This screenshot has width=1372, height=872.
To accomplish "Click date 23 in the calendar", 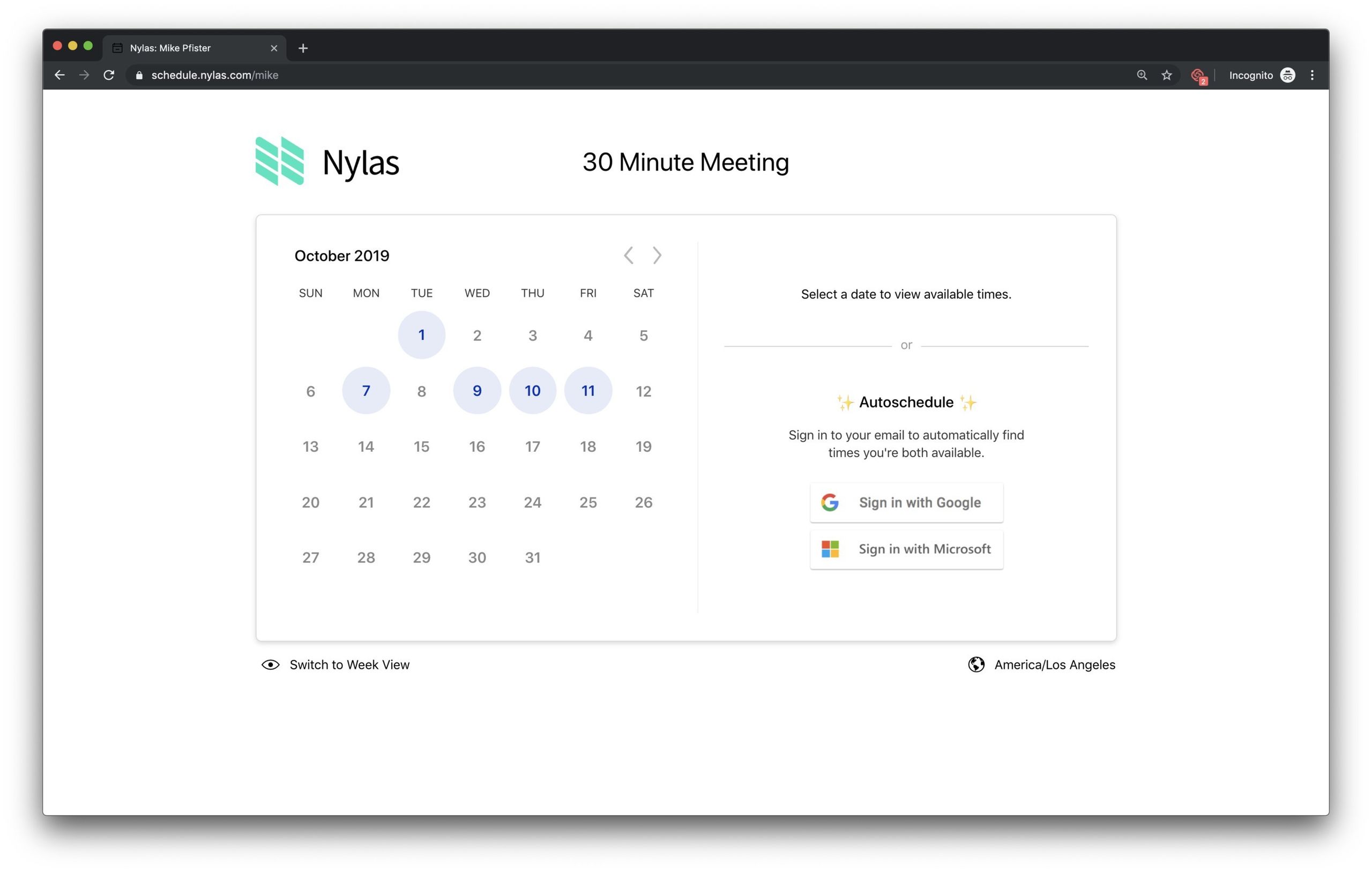I will tap(478, 503).
